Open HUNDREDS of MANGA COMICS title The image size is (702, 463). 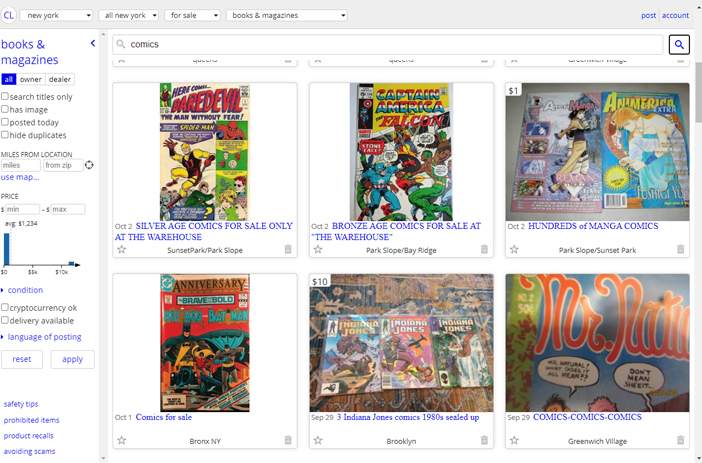(x=593, y=226)
